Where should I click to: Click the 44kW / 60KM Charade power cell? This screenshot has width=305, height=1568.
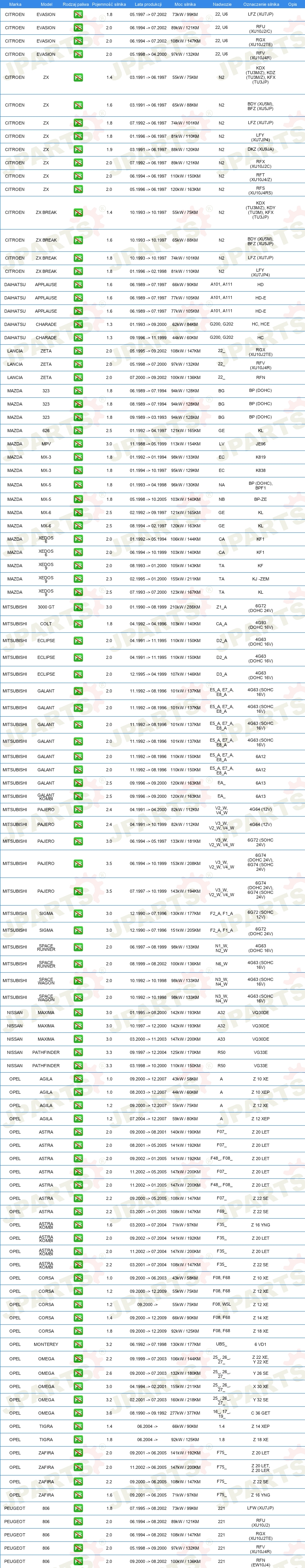185,338
